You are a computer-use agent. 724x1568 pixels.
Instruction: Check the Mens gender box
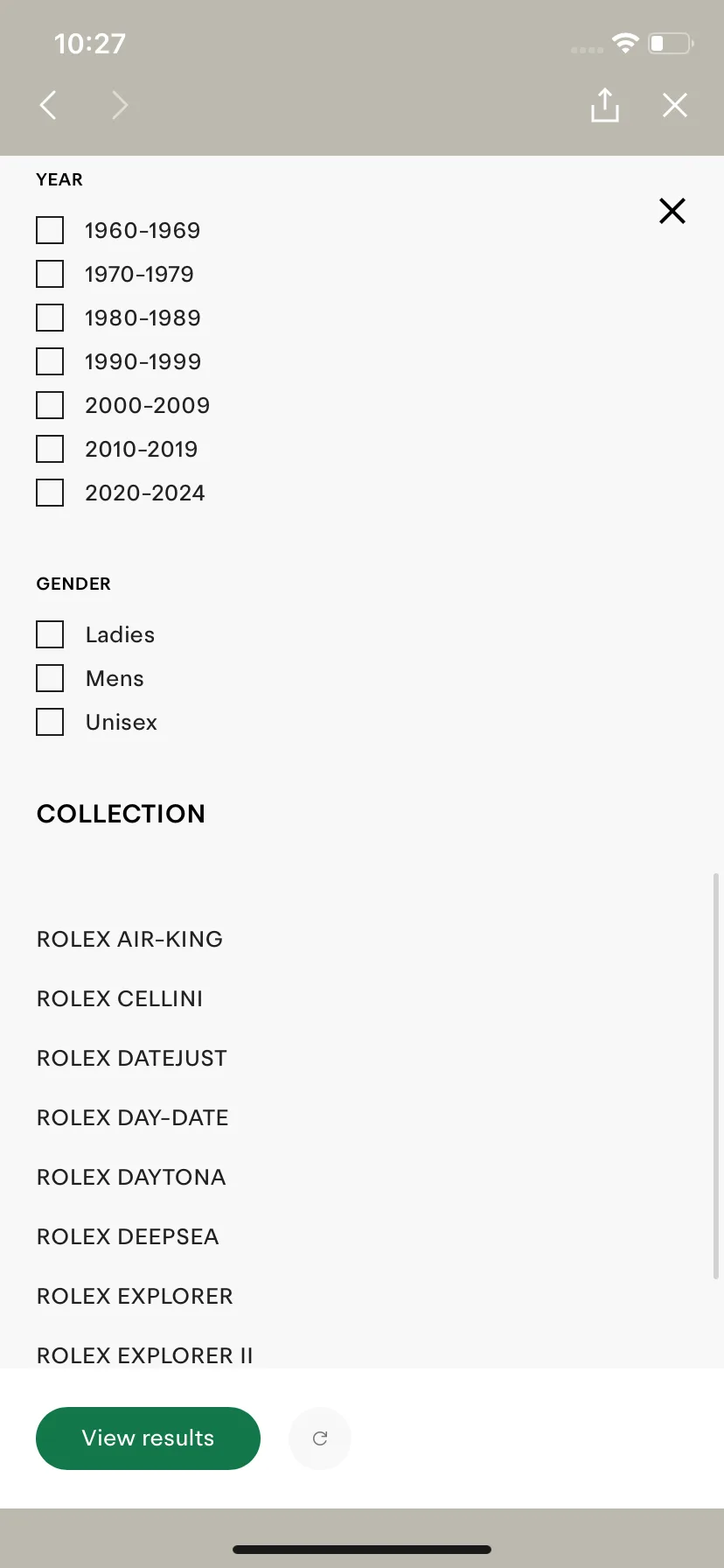coord(50,678)
